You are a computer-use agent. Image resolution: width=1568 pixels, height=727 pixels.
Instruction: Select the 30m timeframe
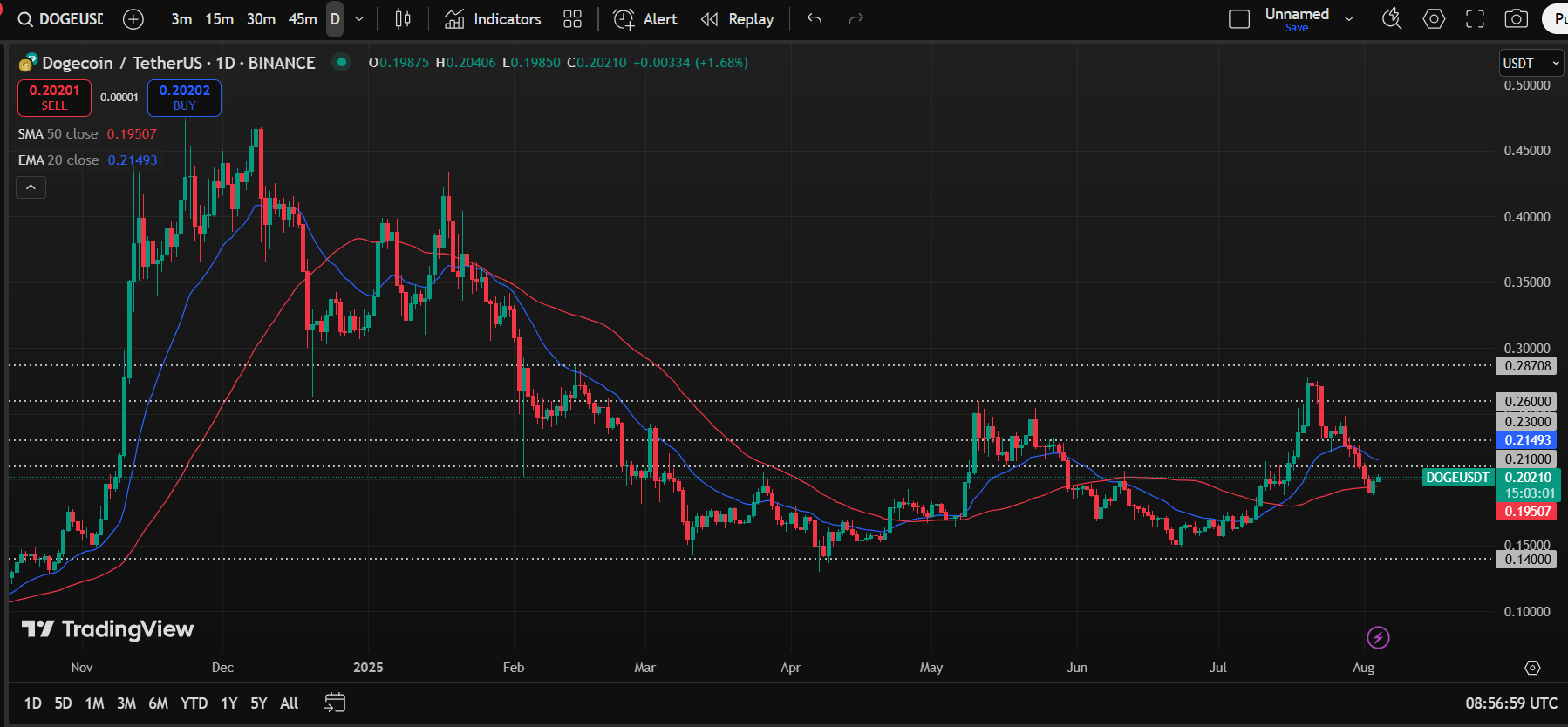pos(261,19)
